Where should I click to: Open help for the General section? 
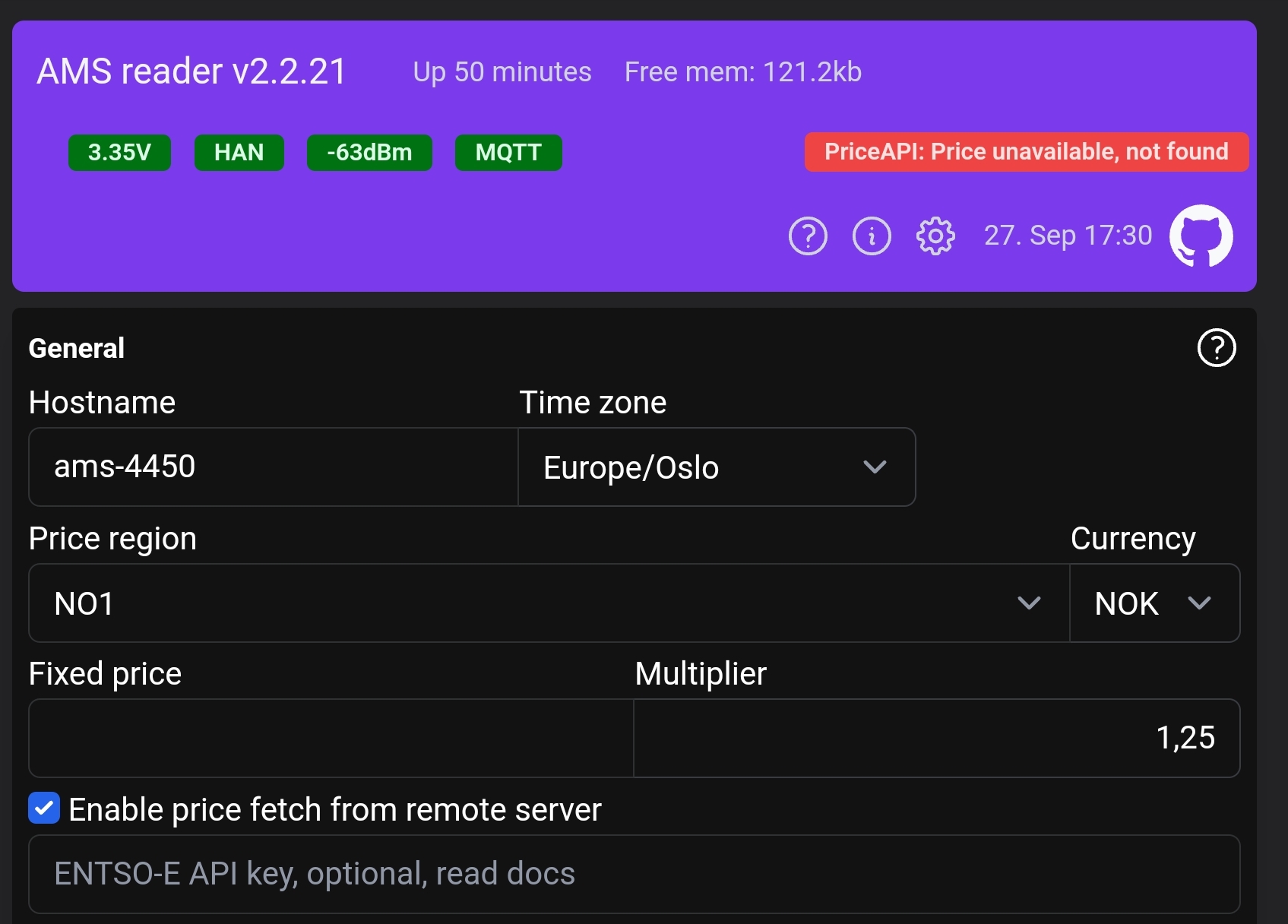point(1217,348)
